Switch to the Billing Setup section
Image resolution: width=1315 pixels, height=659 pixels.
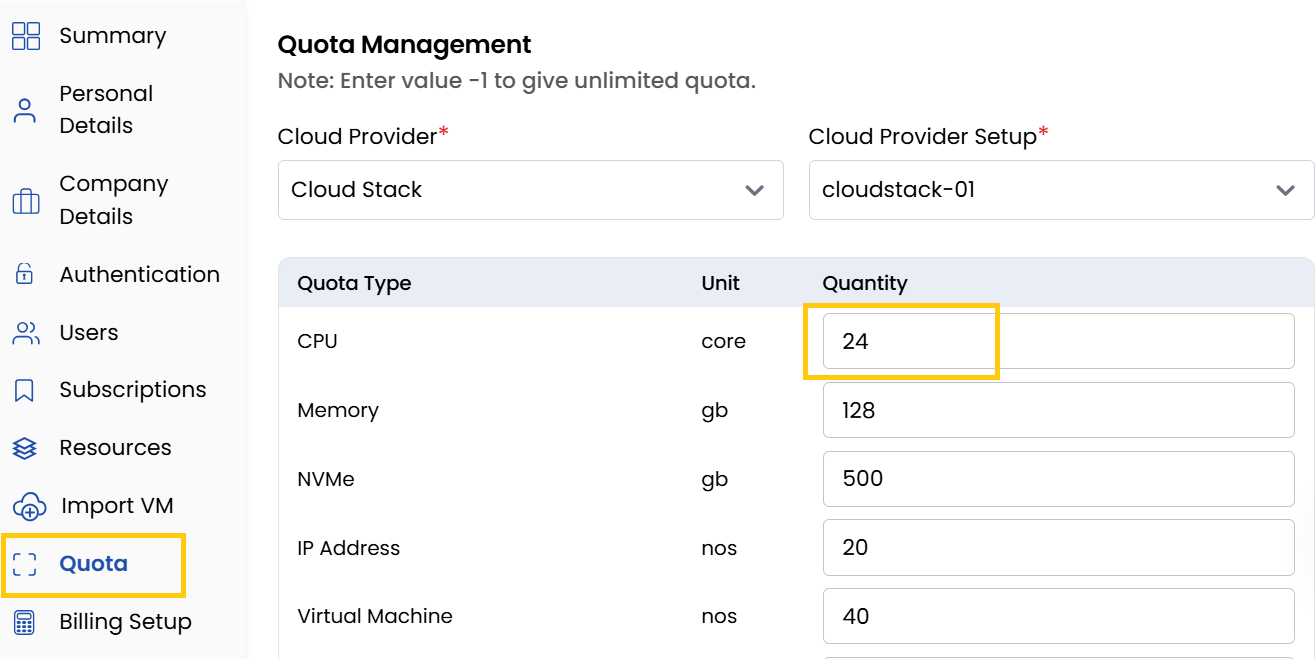pos(125,622)
